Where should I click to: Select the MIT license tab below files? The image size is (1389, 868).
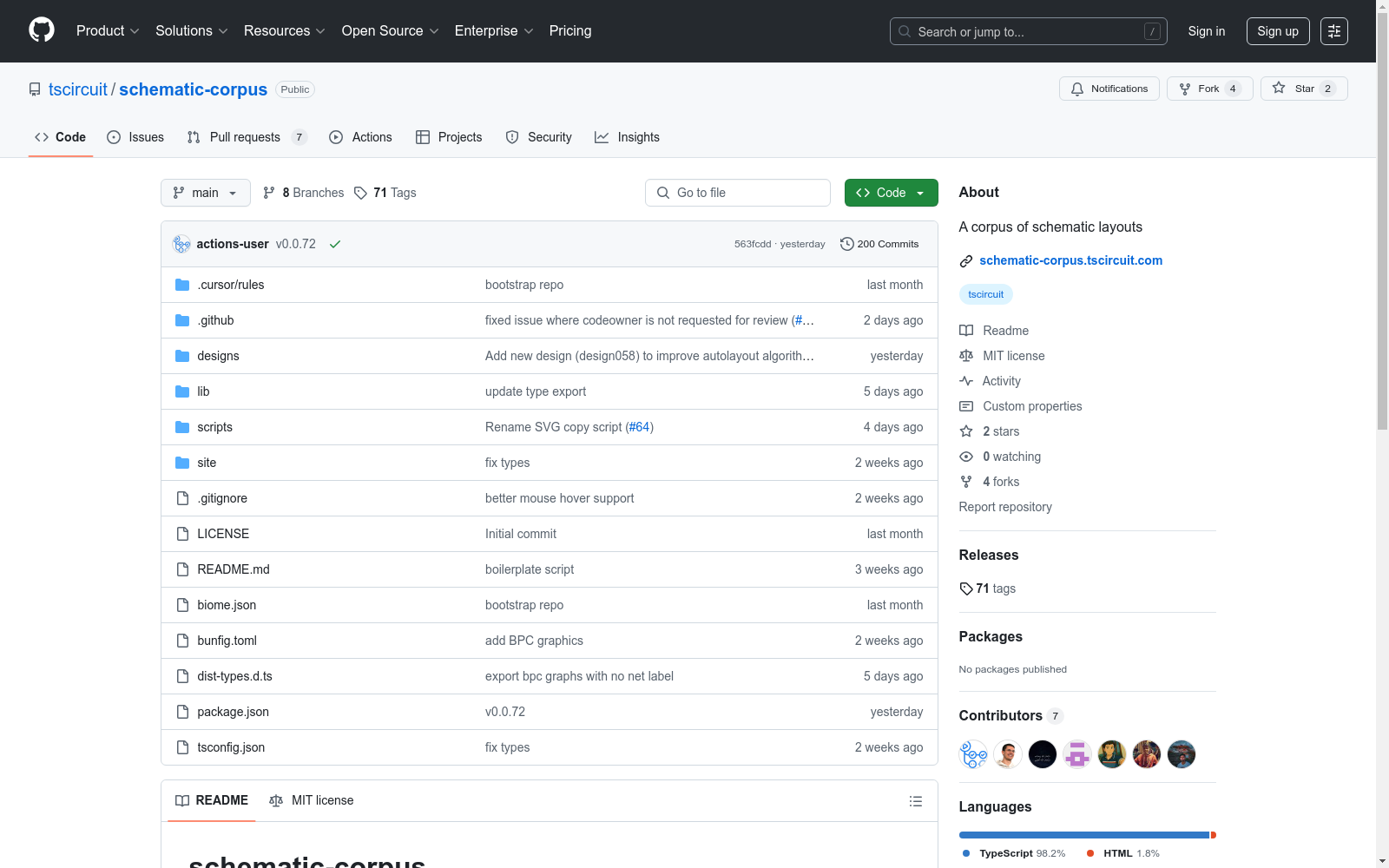[x=312, y=800]
